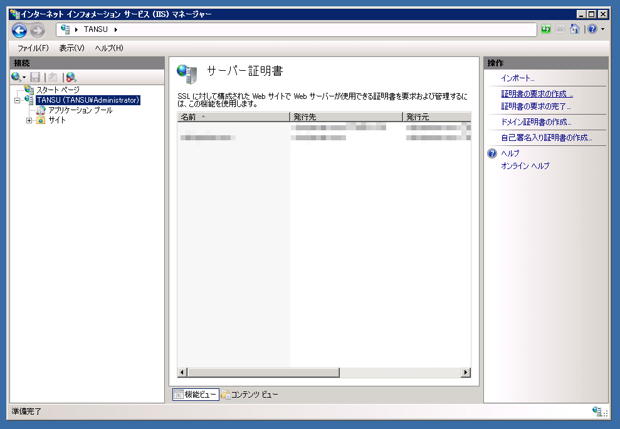The width and height of the screenshot is (620, 429).
Task: Select the サイト tree node
Action: [57, 120]
